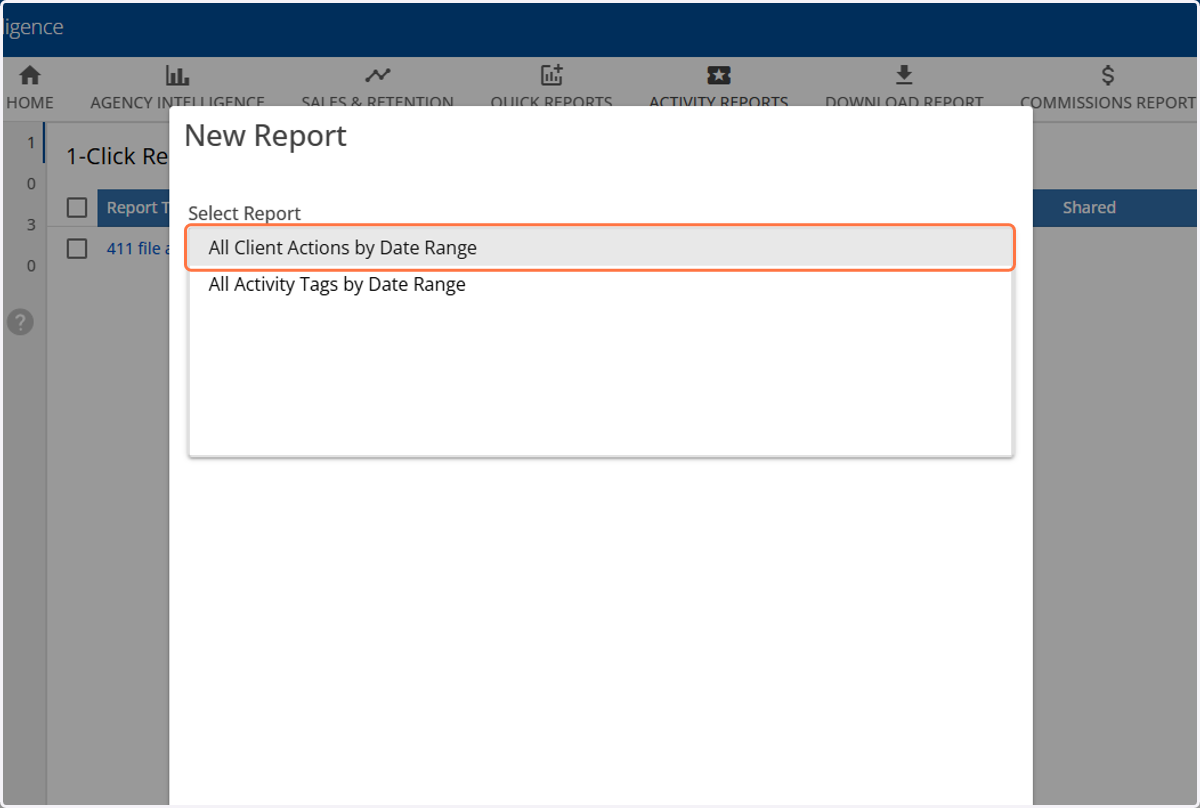Click the COMMISSIONS REPORT navigation label
Screen dimensions: 1200x808
pyautogui.click(x=1107, y=102)
